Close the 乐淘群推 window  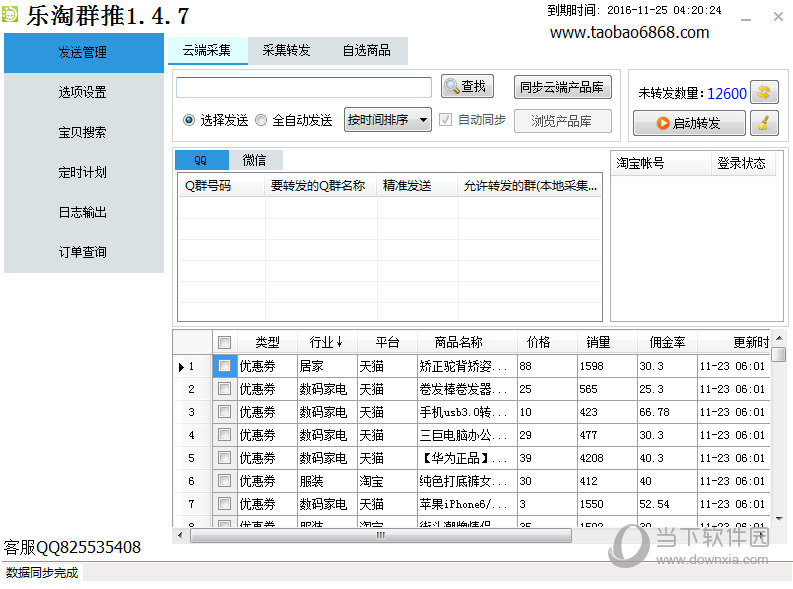[778, 17]
